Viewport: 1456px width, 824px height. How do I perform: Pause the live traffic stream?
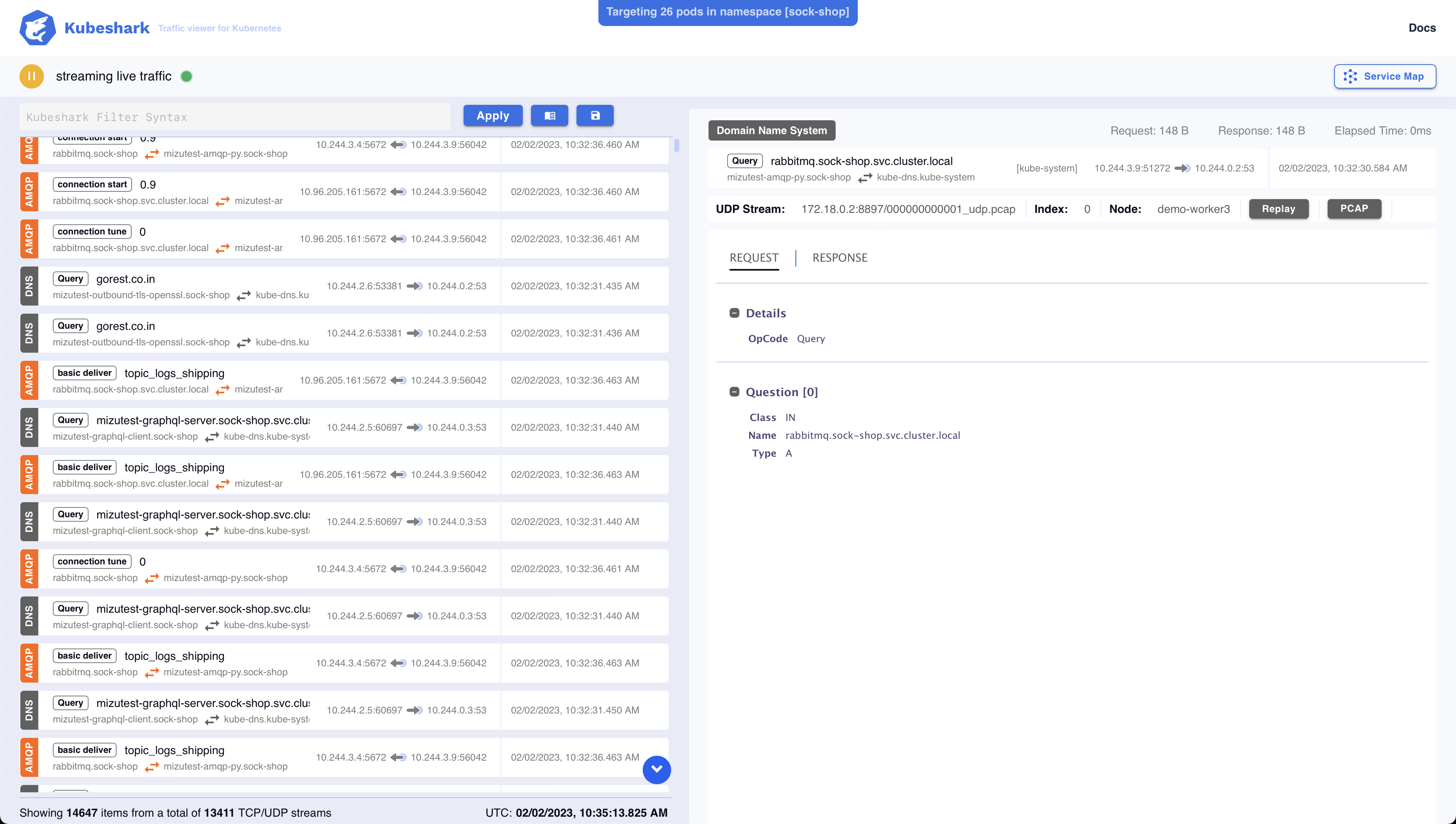[x=32, y=76]
